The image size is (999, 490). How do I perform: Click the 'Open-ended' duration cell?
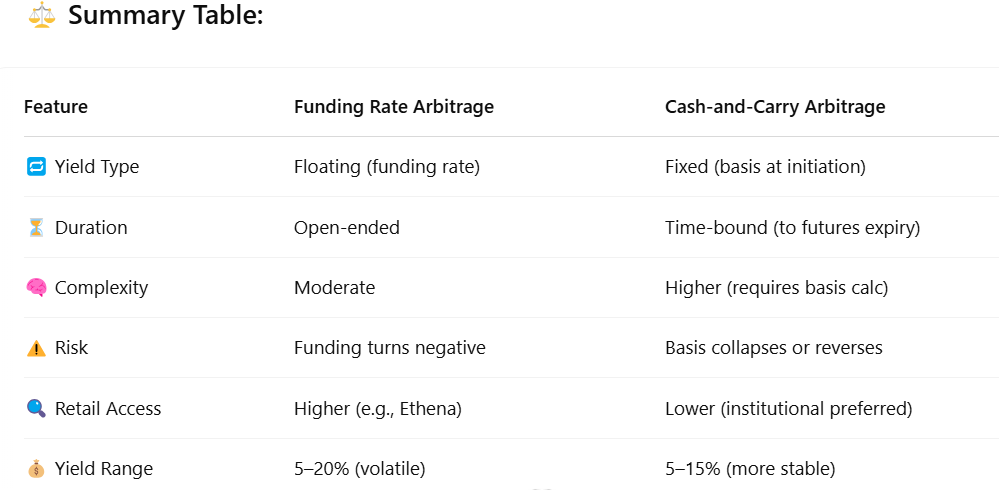pyautogui.click(x=347, y=227)
